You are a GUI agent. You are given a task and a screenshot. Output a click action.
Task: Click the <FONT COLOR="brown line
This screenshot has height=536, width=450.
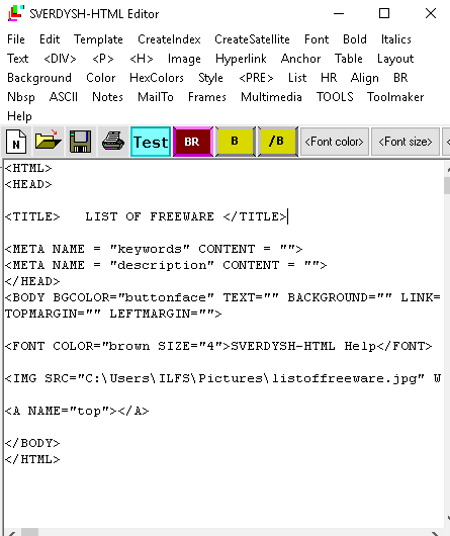219,346
